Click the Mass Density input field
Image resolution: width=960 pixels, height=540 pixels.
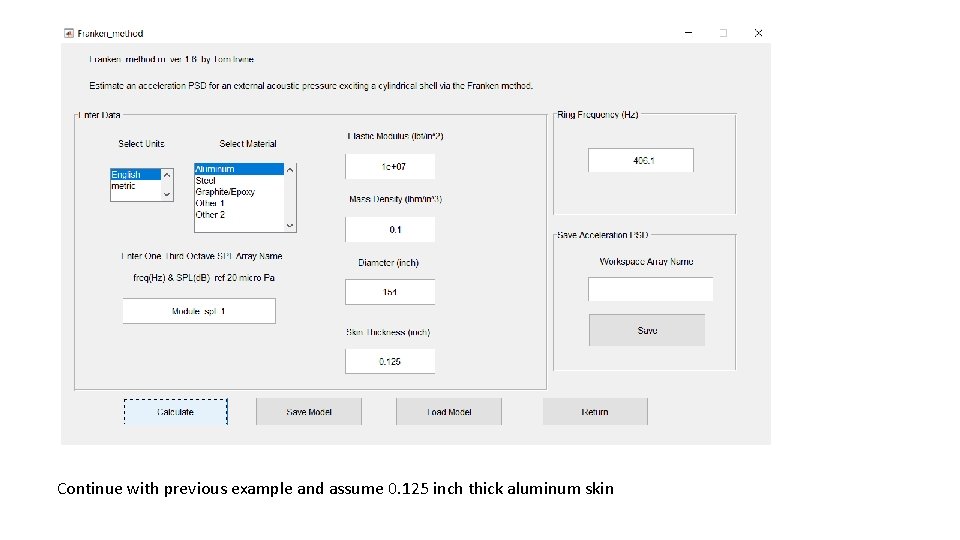[390, 230]
